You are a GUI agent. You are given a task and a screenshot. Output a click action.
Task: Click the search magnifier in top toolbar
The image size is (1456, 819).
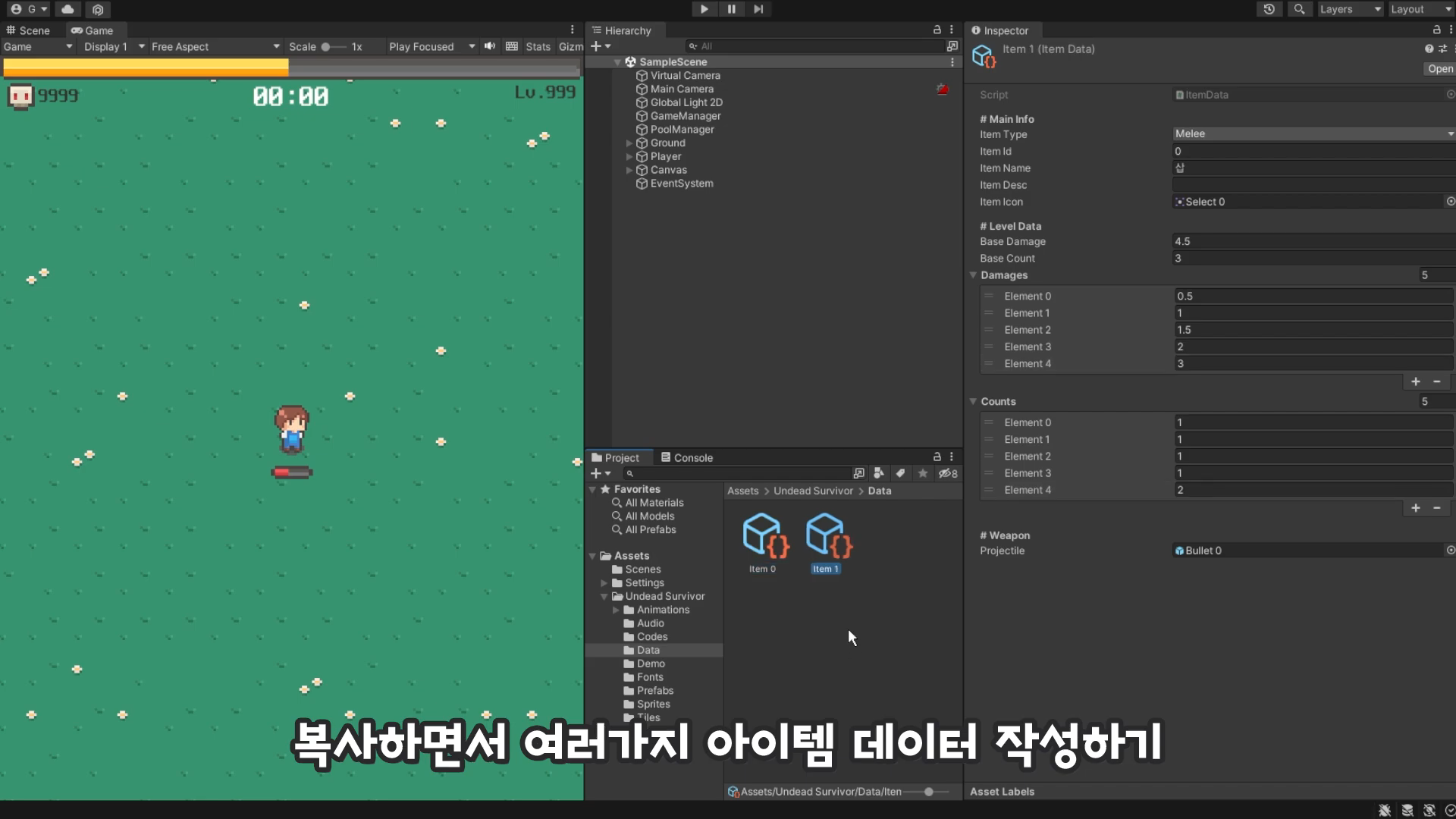[x=1299, y=9]
